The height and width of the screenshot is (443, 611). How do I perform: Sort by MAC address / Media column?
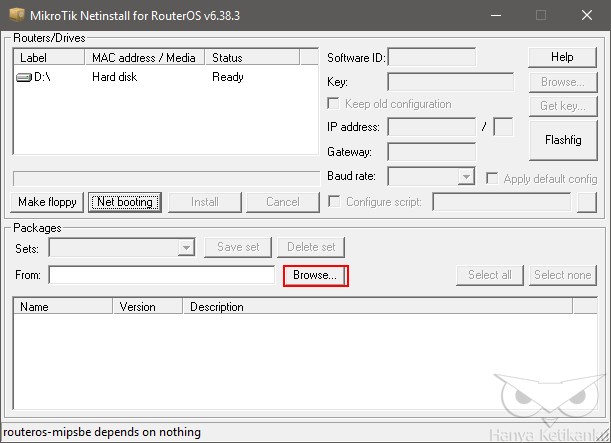click(x=144, y=57)
